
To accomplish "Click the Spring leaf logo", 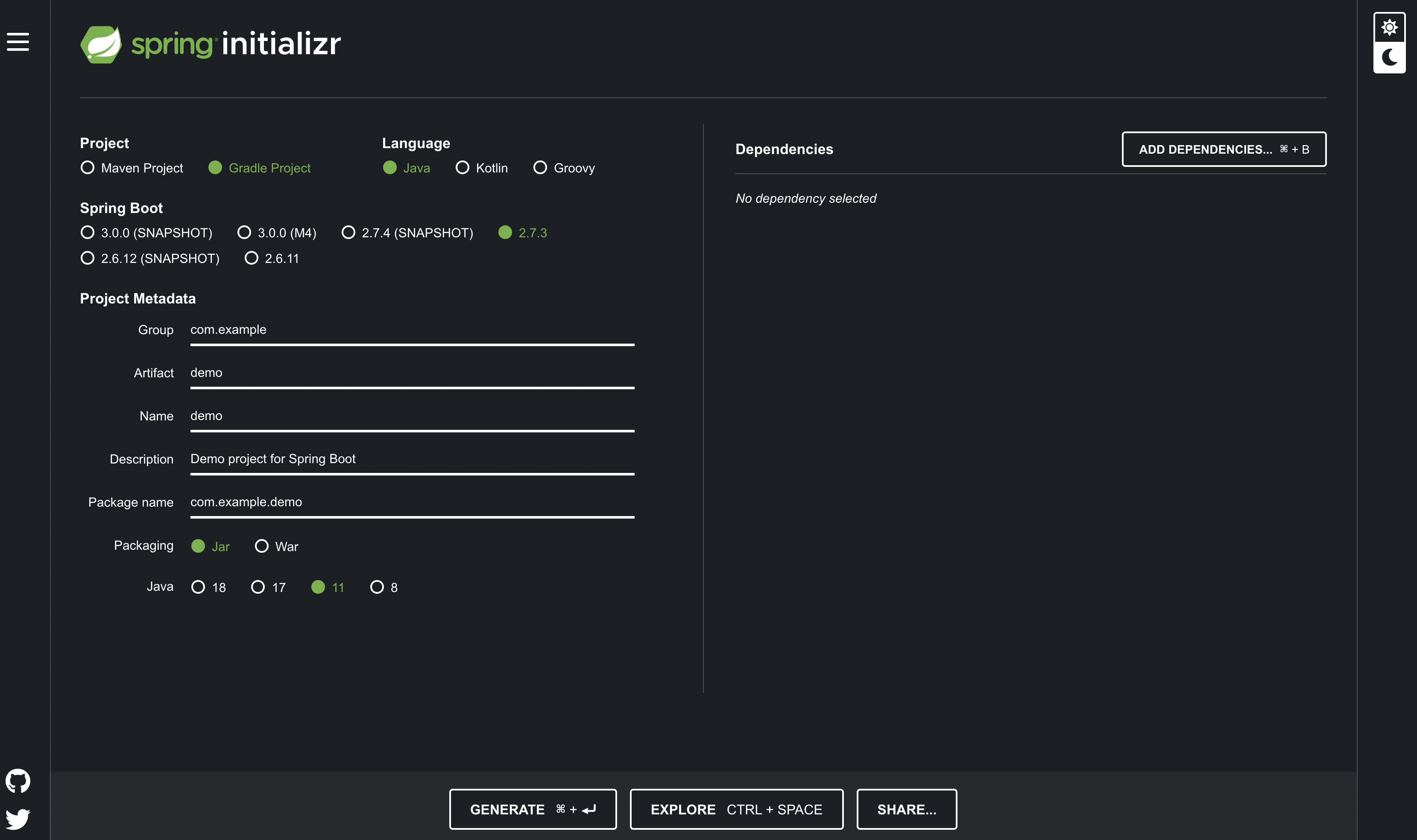I will [101, 44].
